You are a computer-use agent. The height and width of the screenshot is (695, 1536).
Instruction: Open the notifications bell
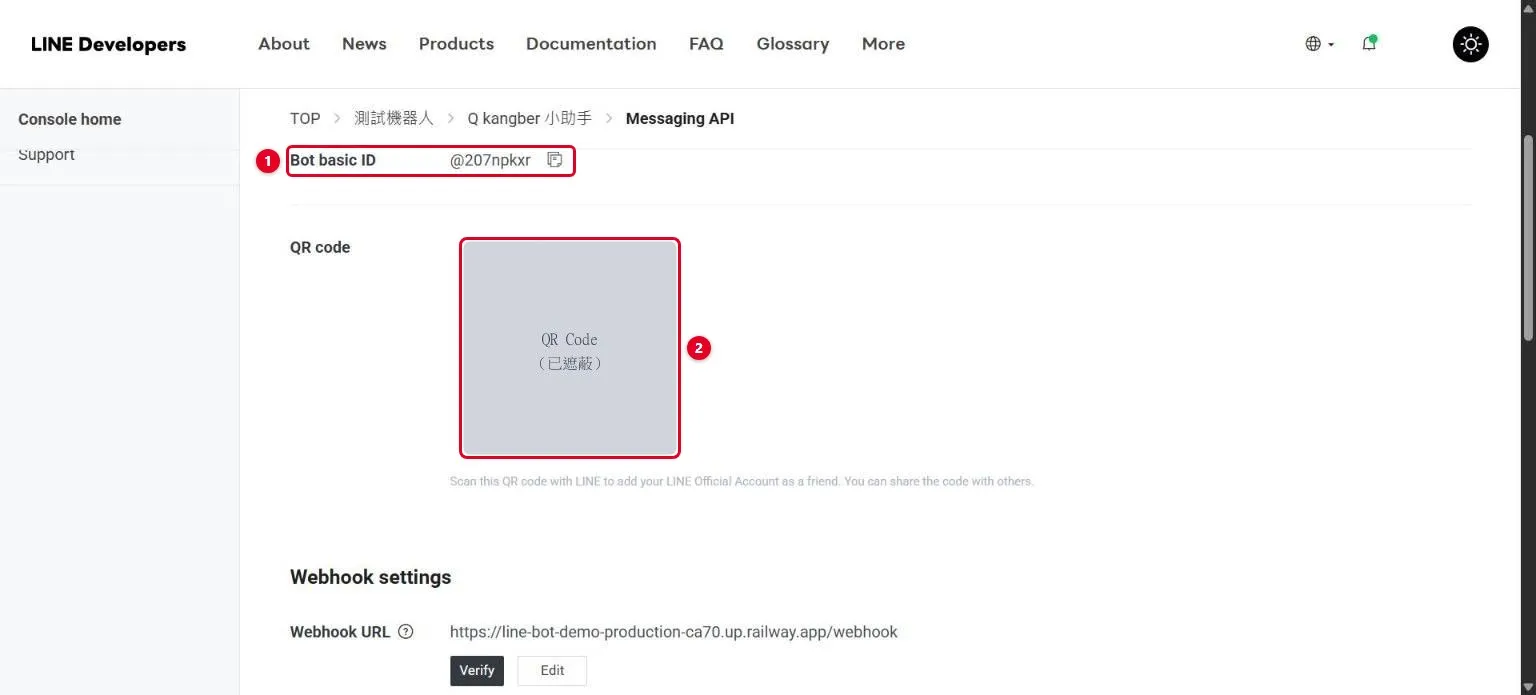1369,44
